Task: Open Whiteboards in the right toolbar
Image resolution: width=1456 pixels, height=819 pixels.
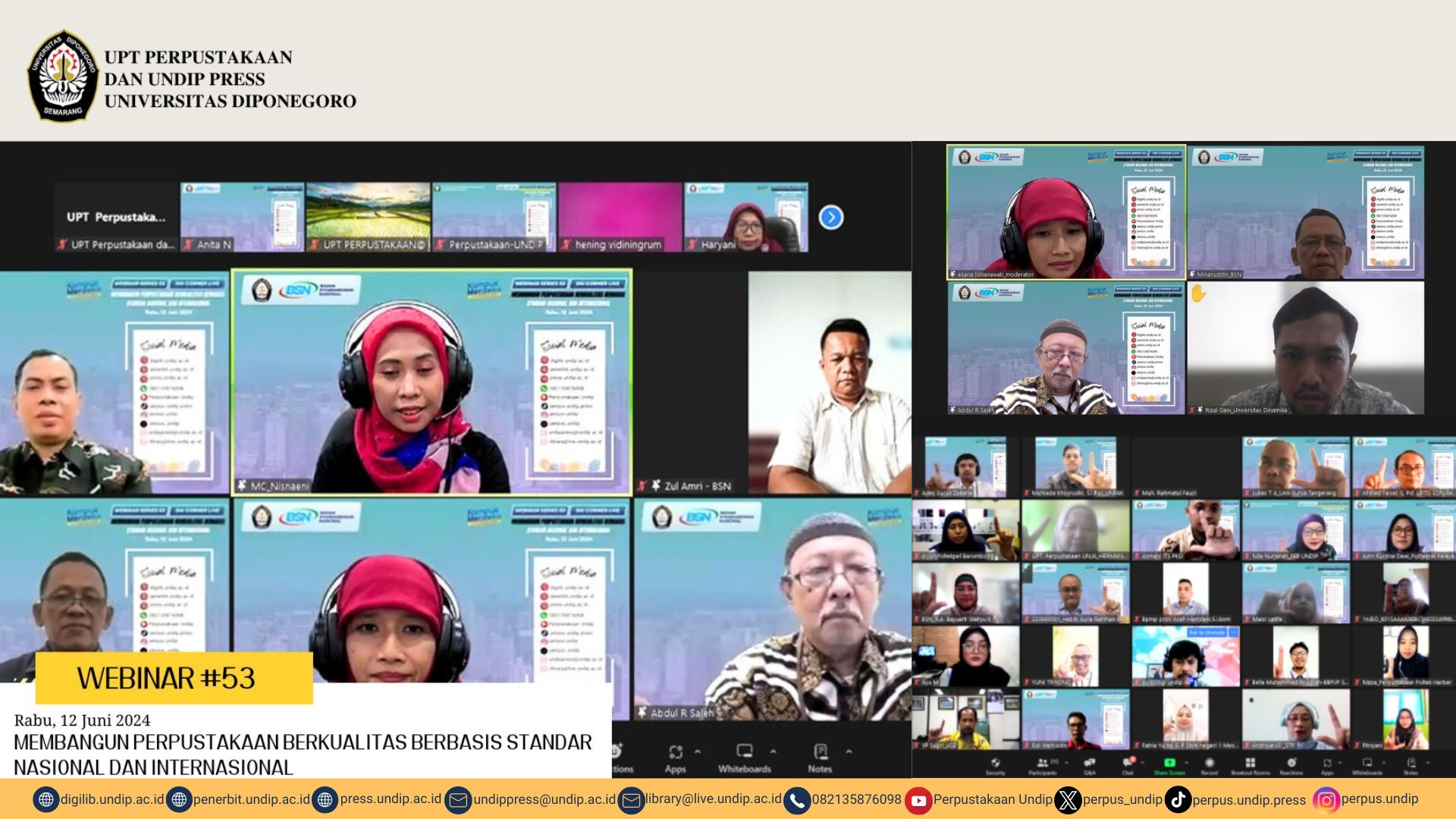Action: tap(1367, 763)
